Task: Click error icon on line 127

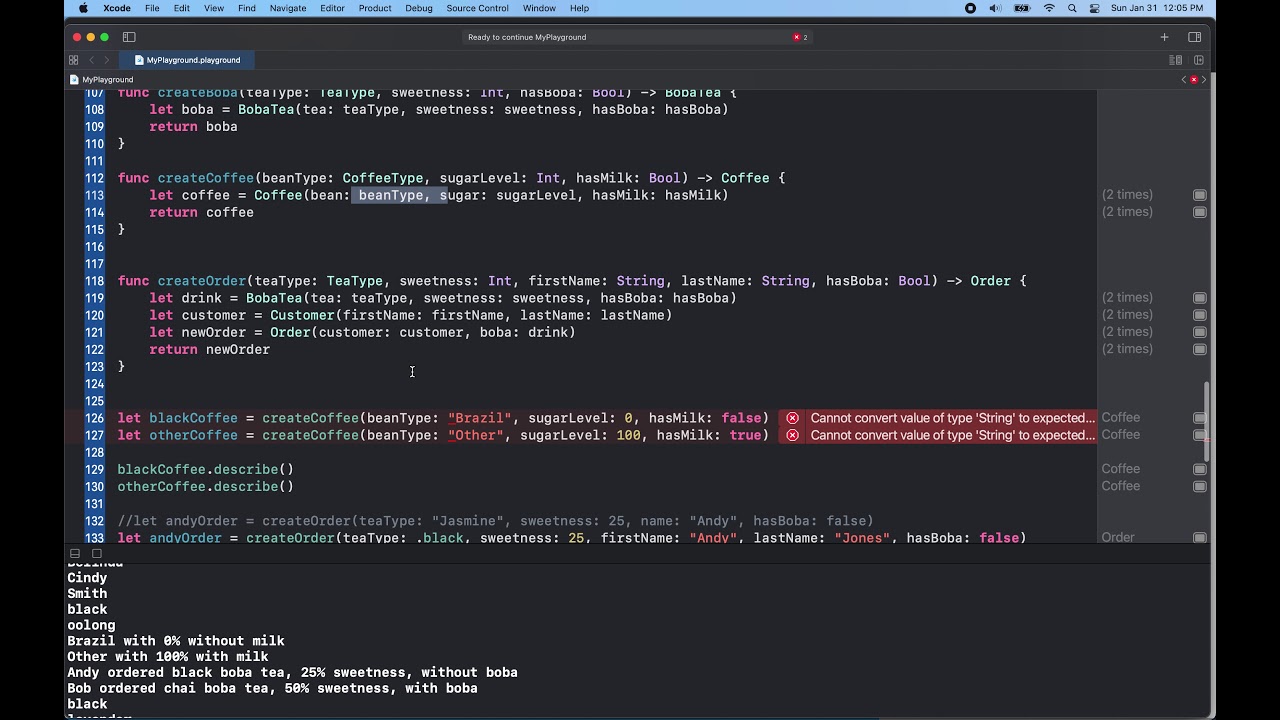Action: (792, 435)
